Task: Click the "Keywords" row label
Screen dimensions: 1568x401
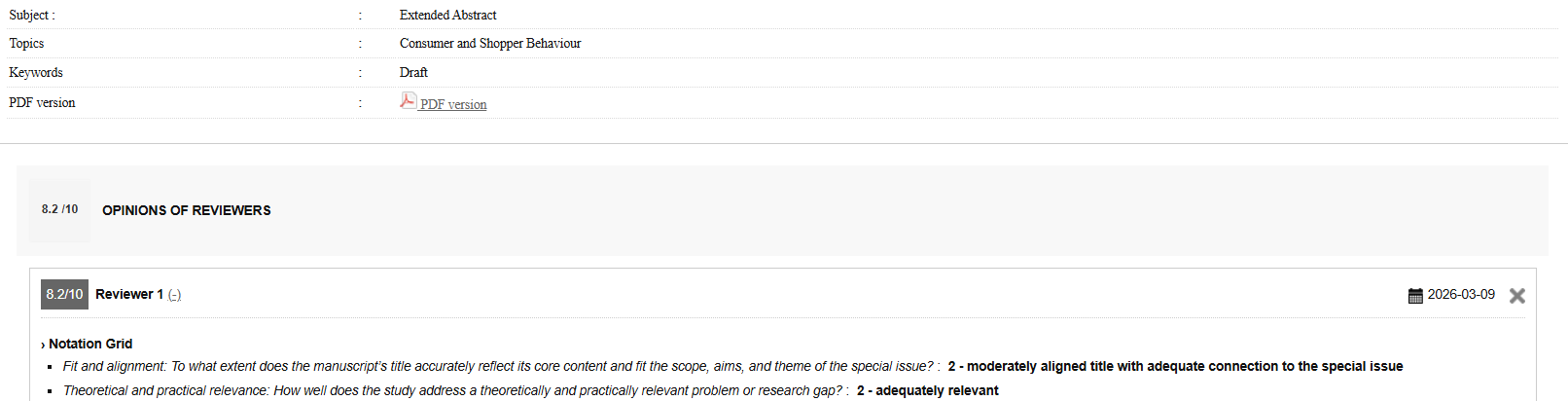Action: pyautogui.click(x=36, y=72)
